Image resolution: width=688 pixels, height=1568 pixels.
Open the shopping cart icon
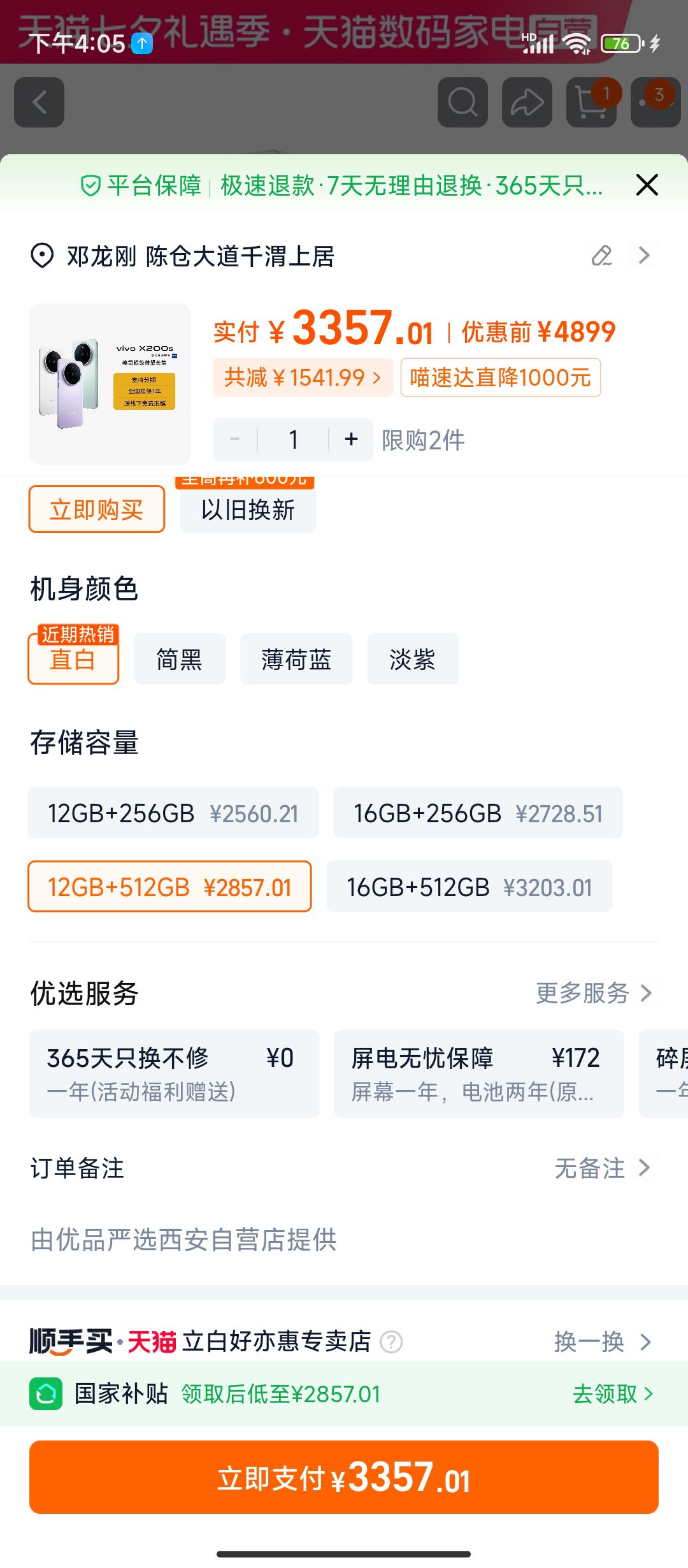coord(591,102)
